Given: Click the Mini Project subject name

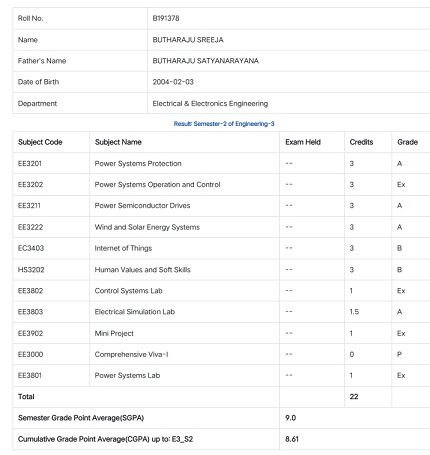Looking at the screenshot, I should click(114, 333).
